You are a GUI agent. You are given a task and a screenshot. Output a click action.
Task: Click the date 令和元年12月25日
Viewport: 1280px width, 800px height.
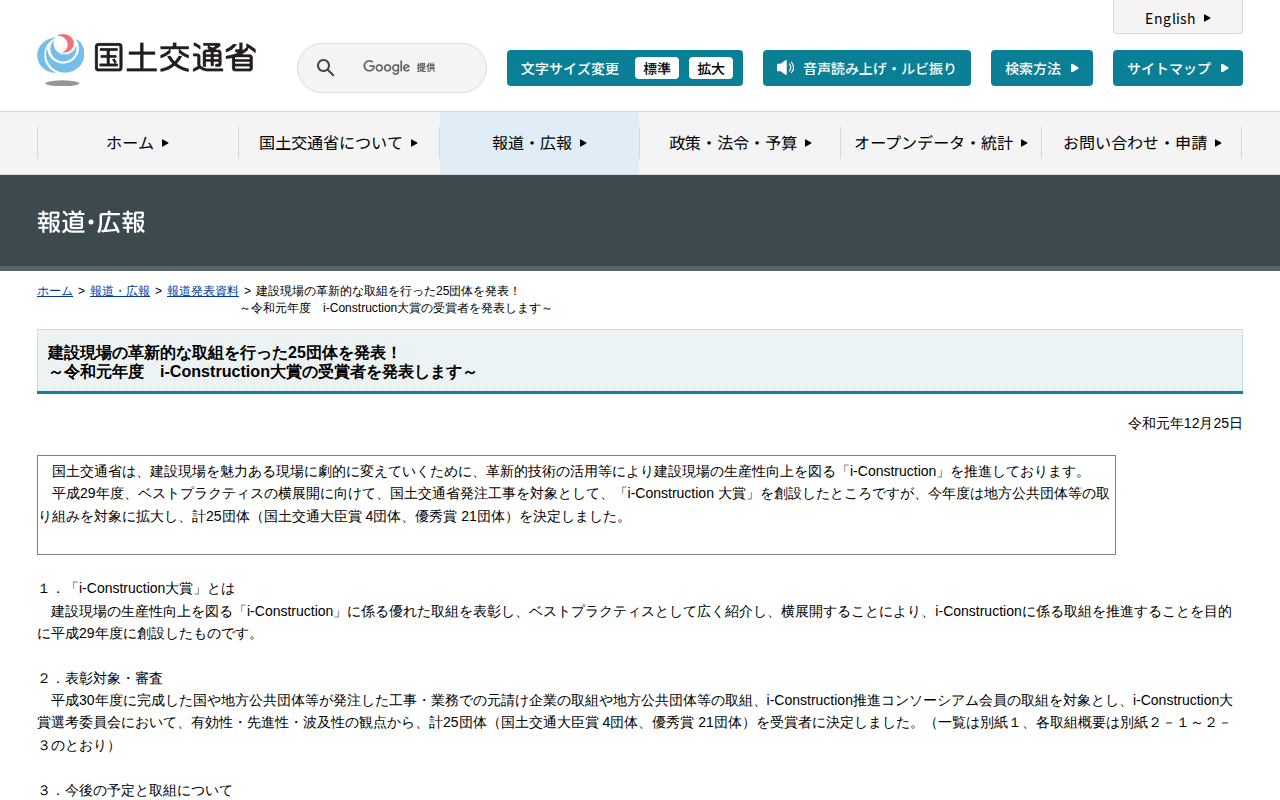(x=1185, y=423)
